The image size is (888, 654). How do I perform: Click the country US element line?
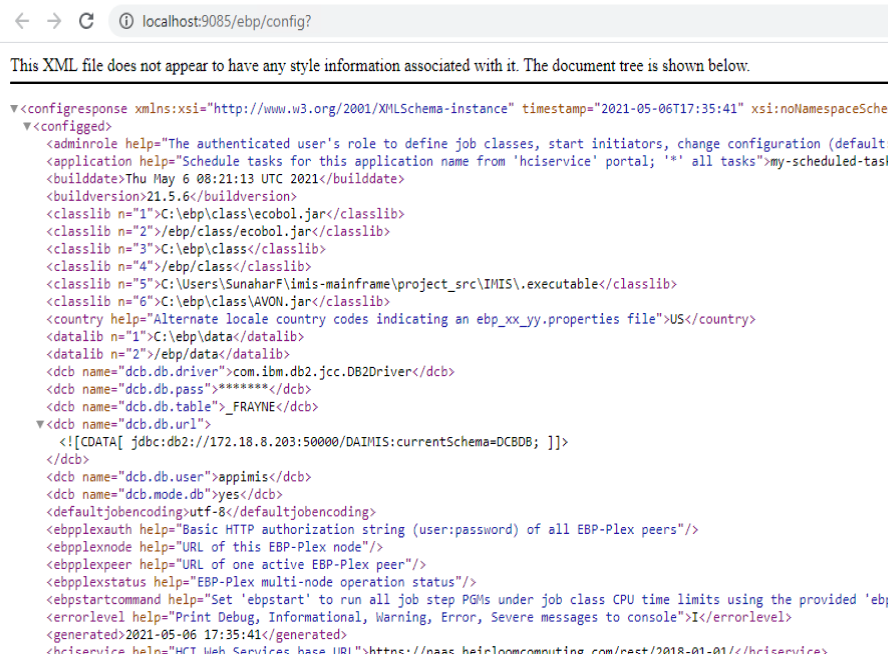point(401,319)
